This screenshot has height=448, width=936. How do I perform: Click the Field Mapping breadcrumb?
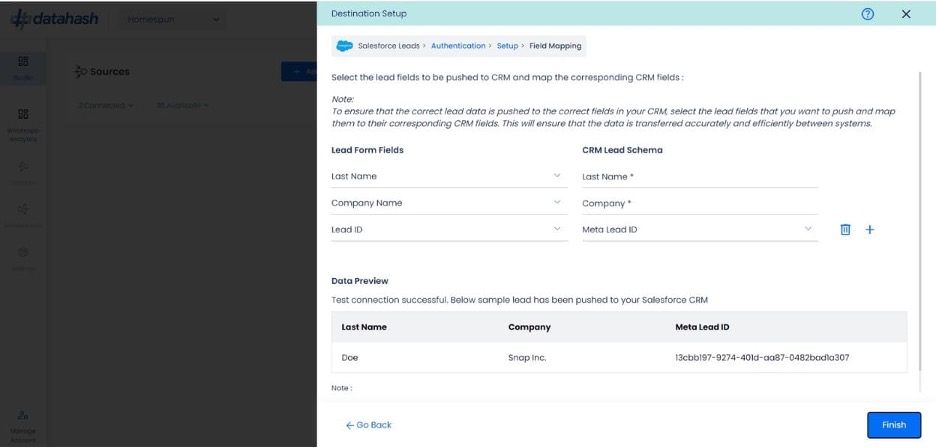point(555,46)
